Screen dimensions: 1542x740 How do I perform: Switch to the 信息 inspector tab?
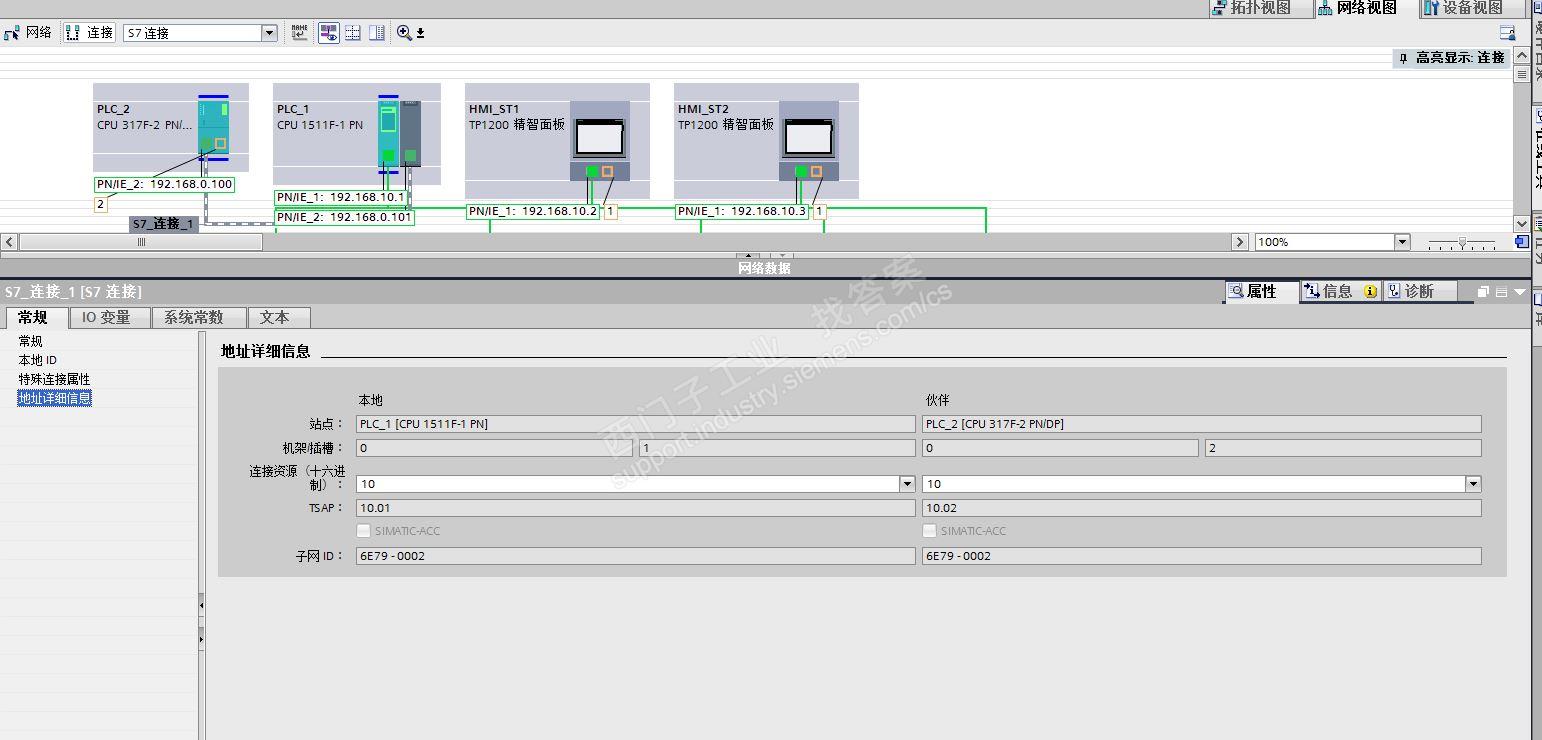(1339, 291)
